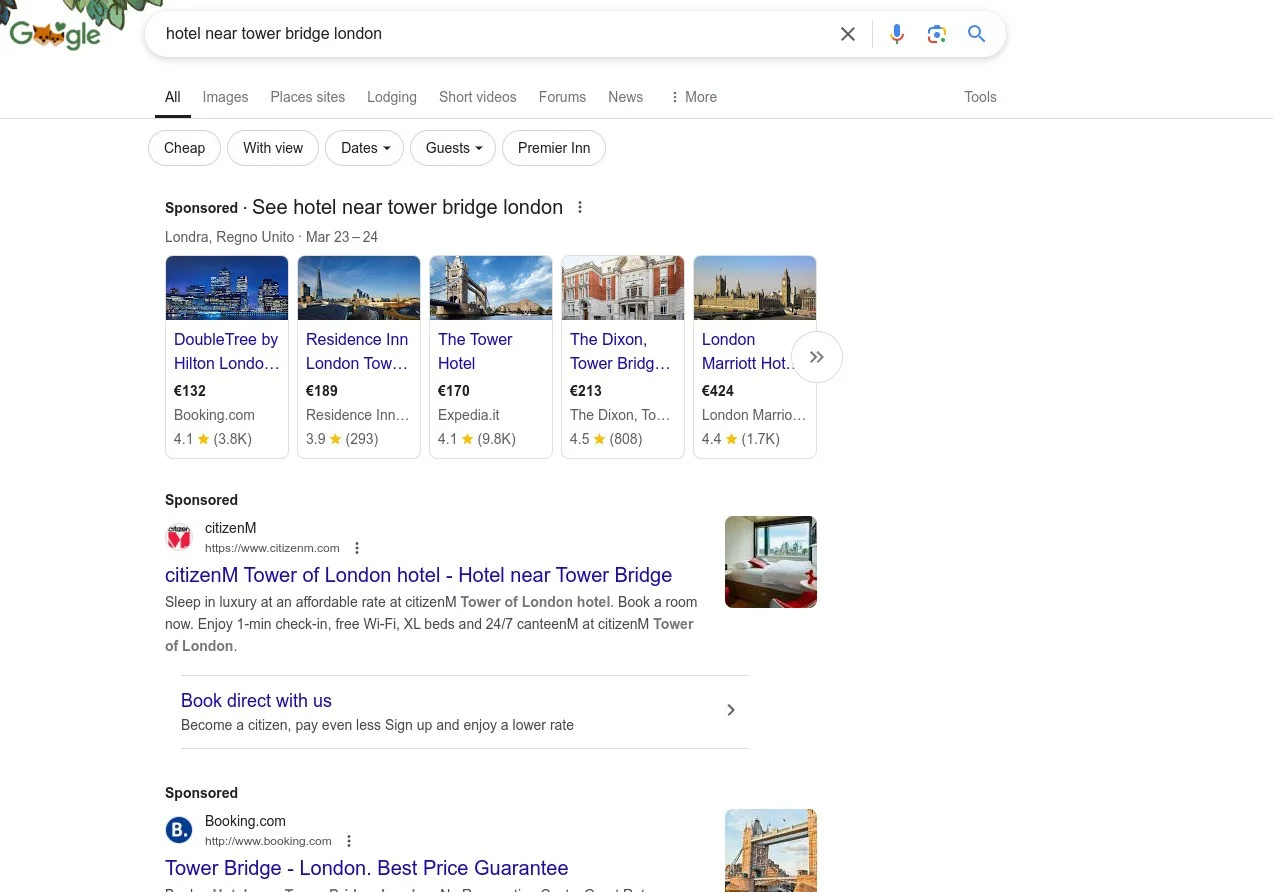Submit search with magnifier icon

[x=977, y=34]
